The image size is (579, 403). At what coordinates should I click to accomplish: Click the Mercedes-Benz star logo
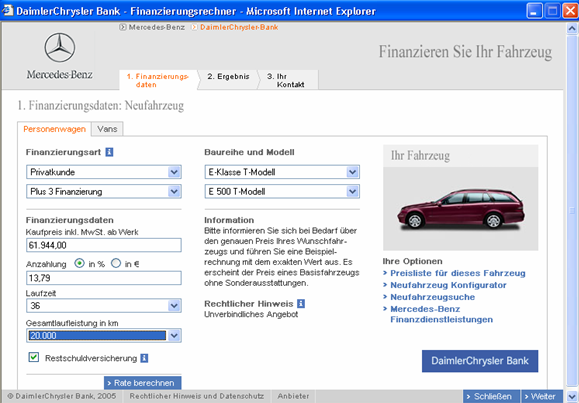pyautogui.click(x=60, y=47)
